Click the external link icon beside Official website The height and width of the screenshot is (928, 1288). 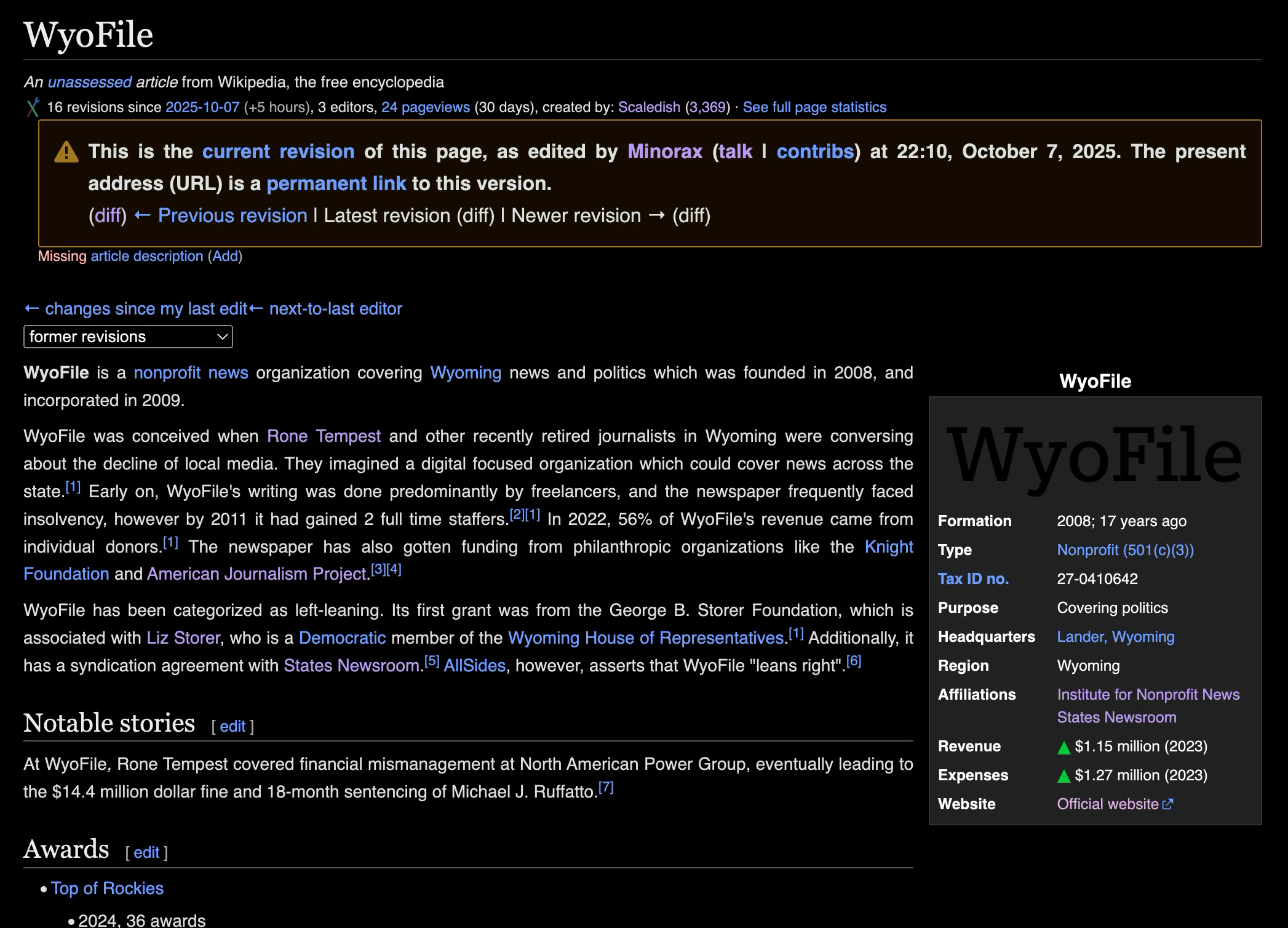click(1167, 804)
